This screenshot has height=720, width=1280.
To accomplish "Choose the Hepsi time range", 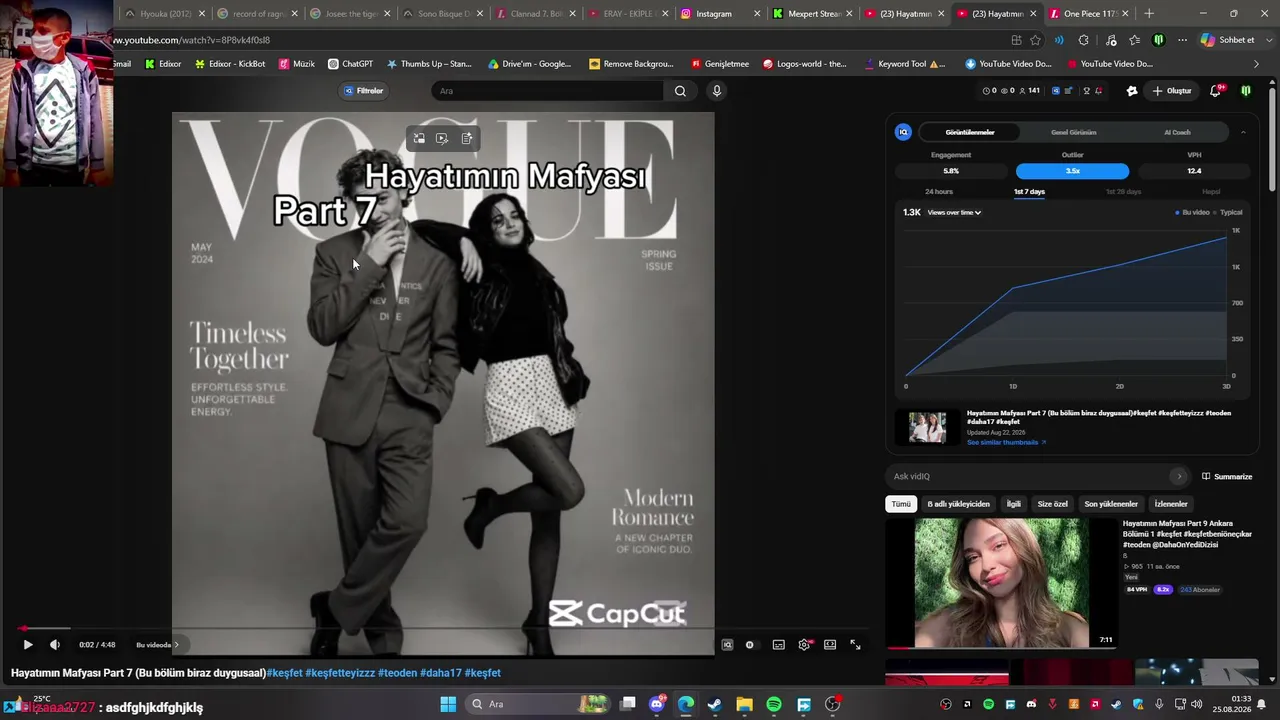I will coord(1211,192).
